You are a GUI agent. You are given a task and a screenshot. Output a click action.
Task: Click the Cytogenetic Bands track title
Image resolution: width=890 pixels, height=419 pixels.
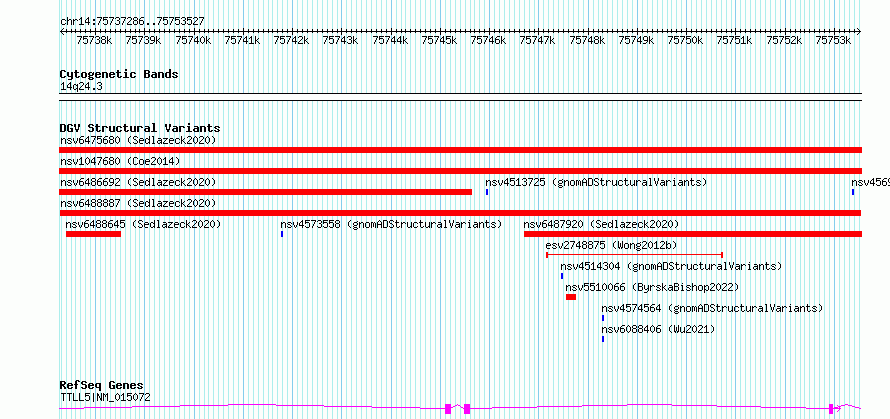pyautogui.click(x=119, y=74)
